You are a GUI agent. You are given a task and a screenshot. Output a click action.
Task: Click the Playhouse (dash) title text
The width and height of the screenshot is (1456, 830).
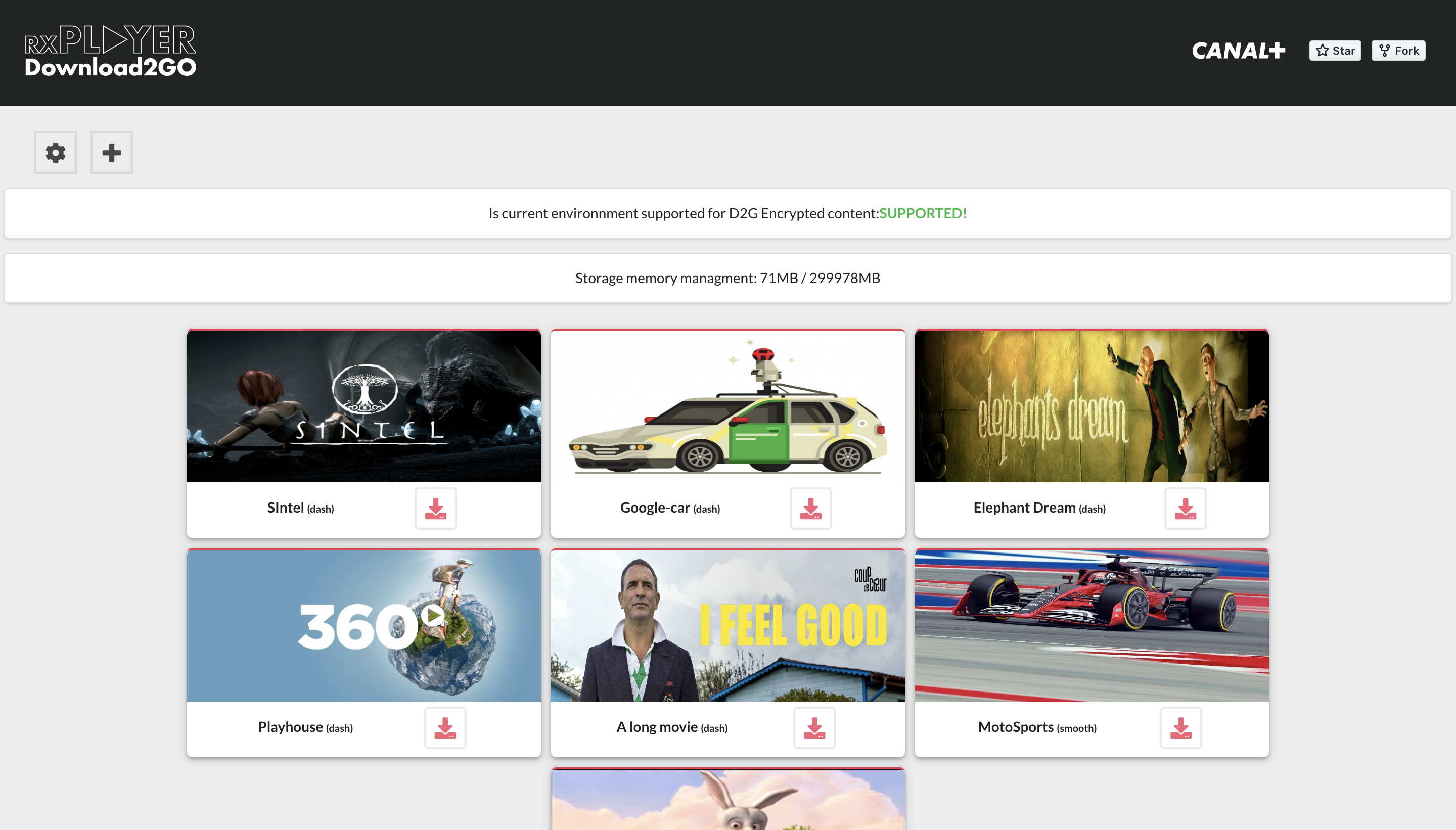(x=305, y=727)
